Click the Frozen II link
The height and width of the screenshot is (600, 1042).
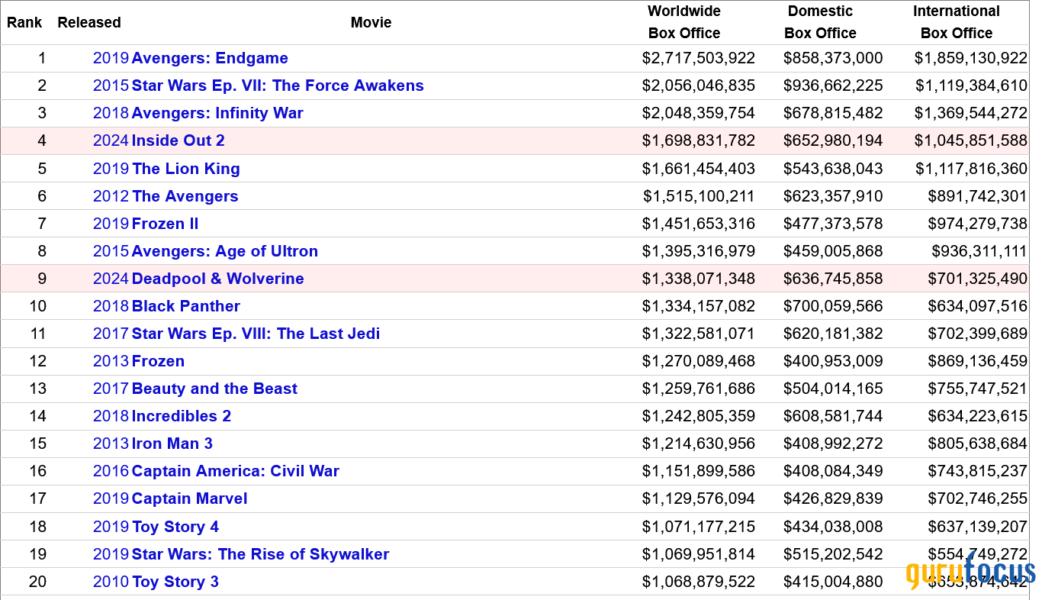[165, 223]
